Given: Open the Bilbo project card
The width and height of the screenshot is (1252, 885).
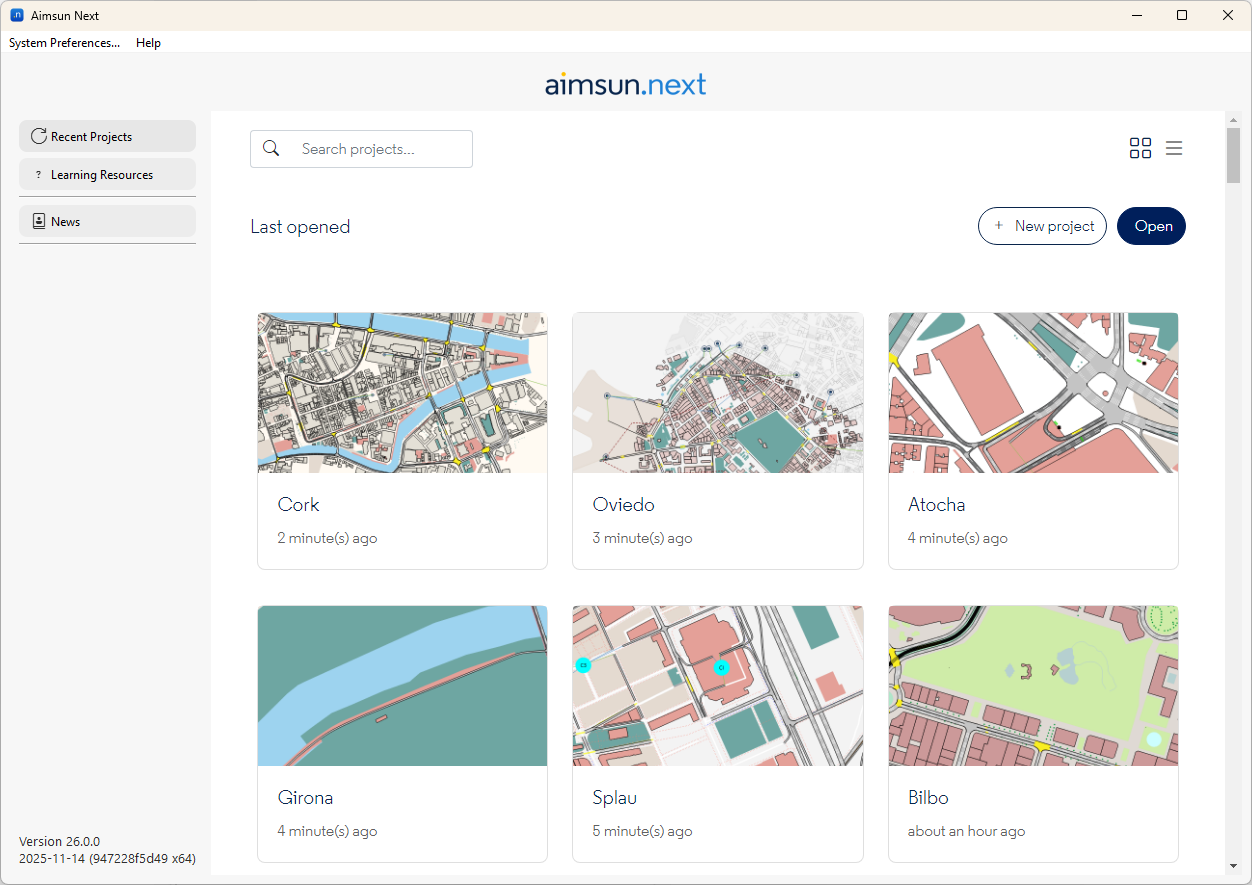Looking at the screenshot, I should 1033,734.
